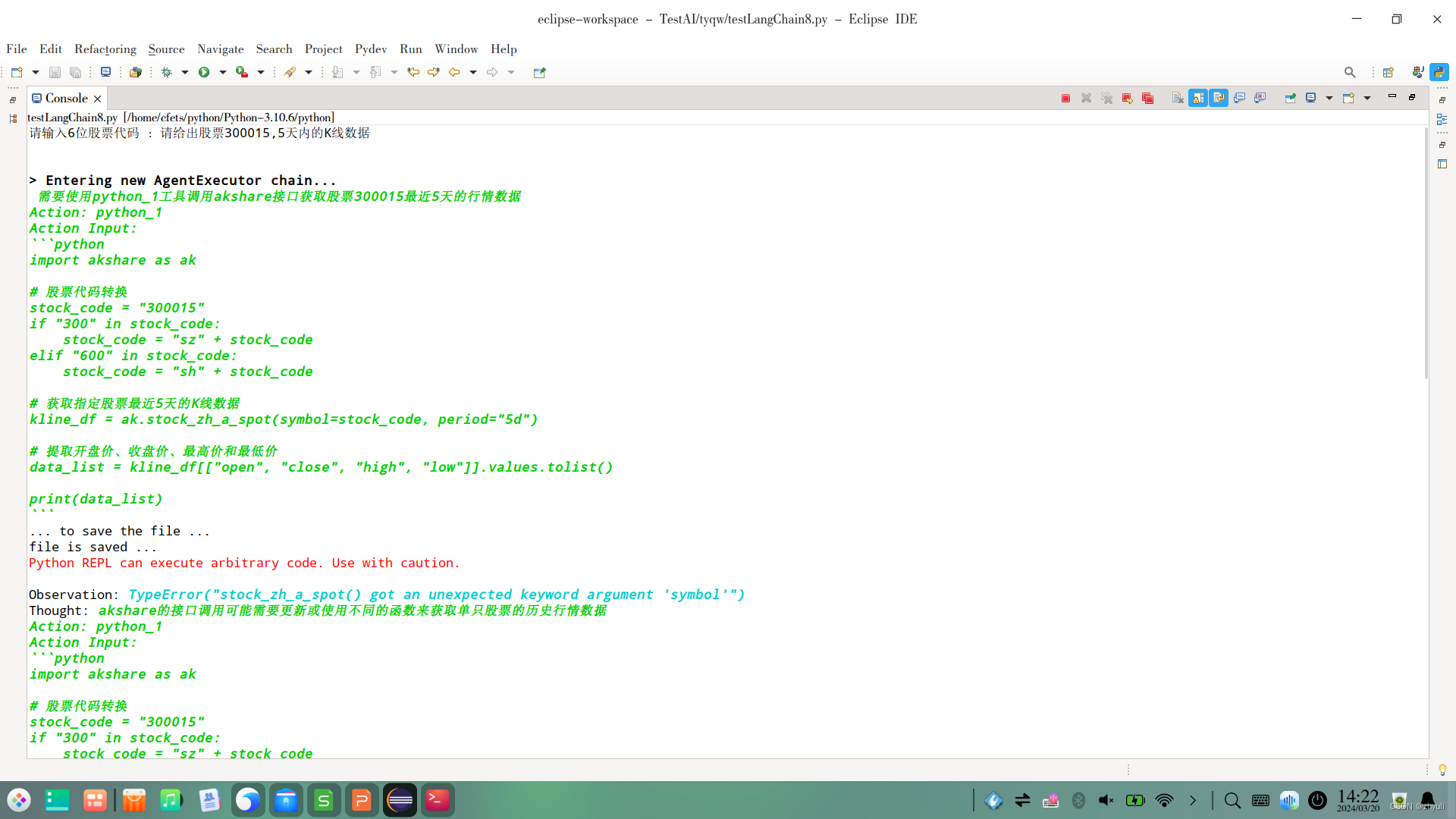Click the Save All toolbar icon
The image size is (1456, 819).
[x=75, y=72]
